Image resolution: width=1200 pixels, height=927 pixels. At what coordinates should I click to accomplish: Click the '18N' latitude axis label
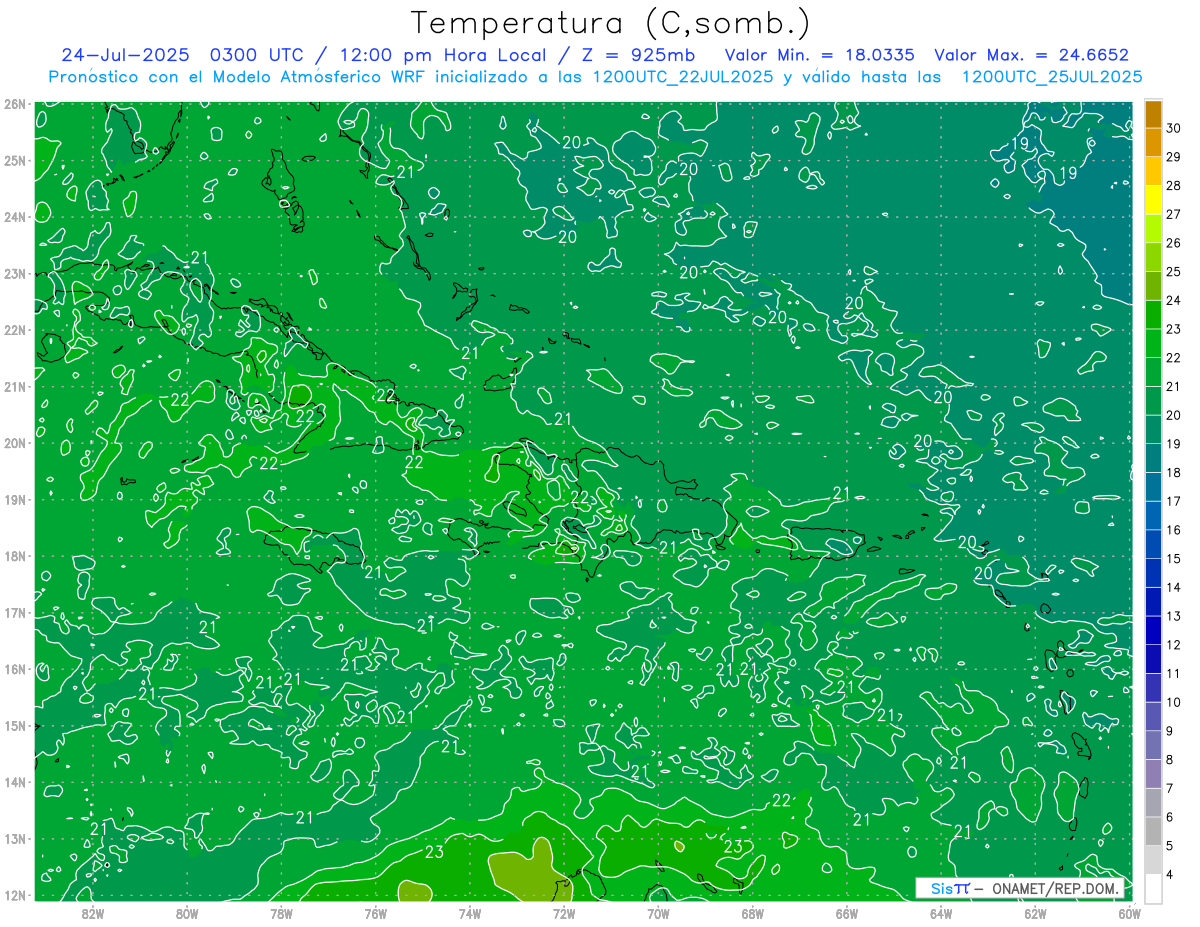[x=15, y=556]
